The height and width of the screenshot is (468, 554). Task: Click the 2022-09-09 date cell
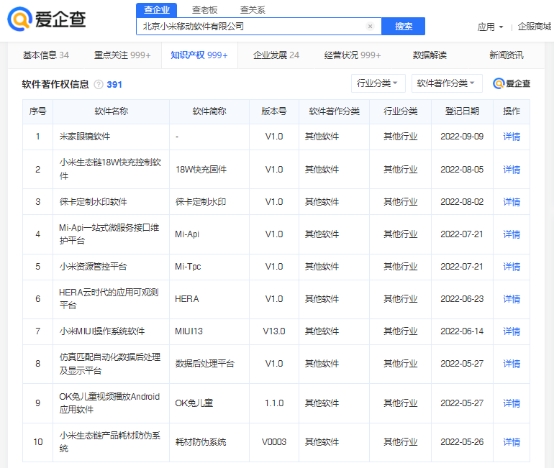pos(462,137)
